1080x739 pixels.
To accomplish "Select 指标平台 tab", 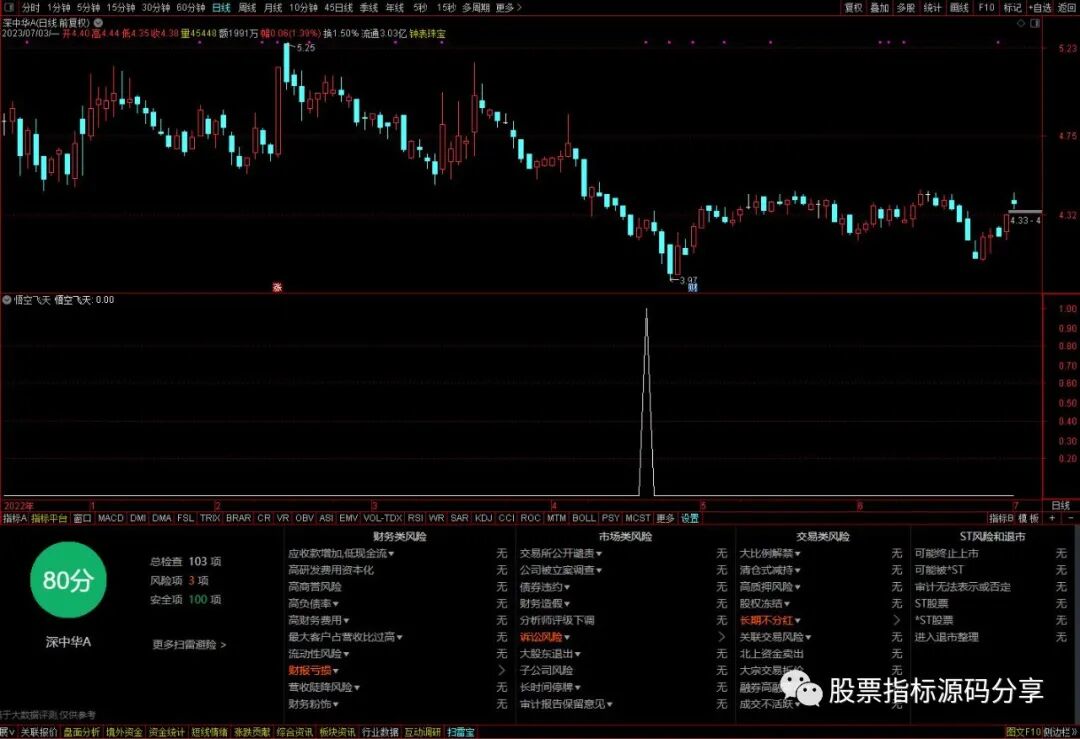I will click(x=50, y=518).
